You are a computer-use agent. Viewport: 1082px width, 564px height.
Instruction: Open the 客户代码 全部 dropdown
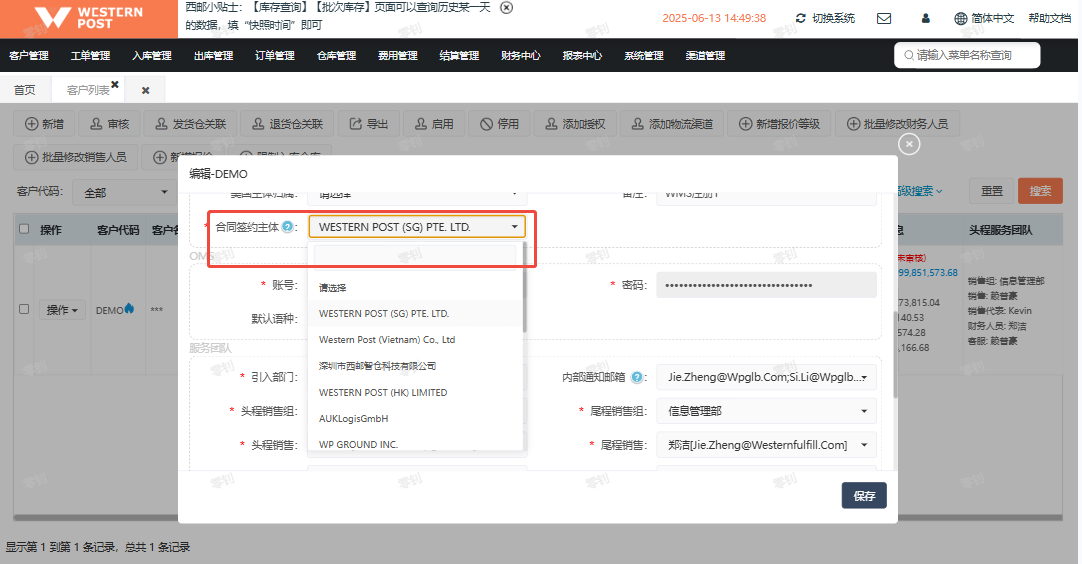click(125, 192)
